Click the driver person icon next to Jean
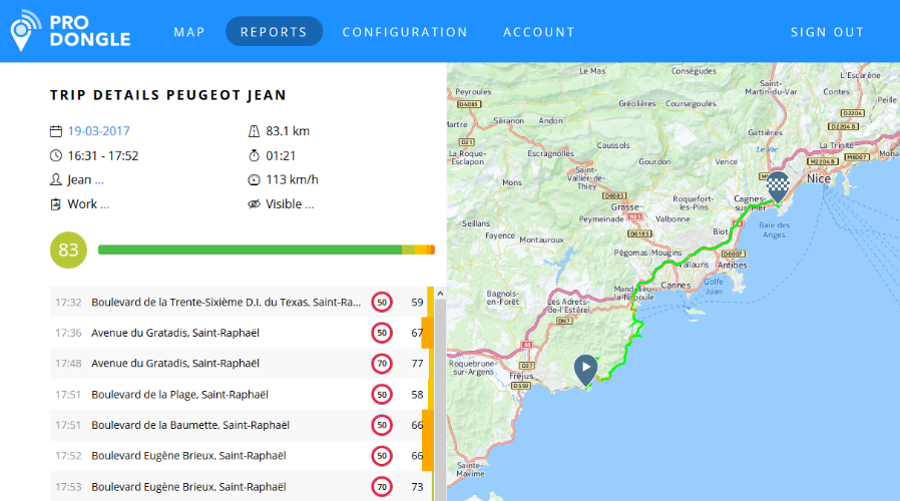Screen dimensions: 900x501 tap(56, 180)
